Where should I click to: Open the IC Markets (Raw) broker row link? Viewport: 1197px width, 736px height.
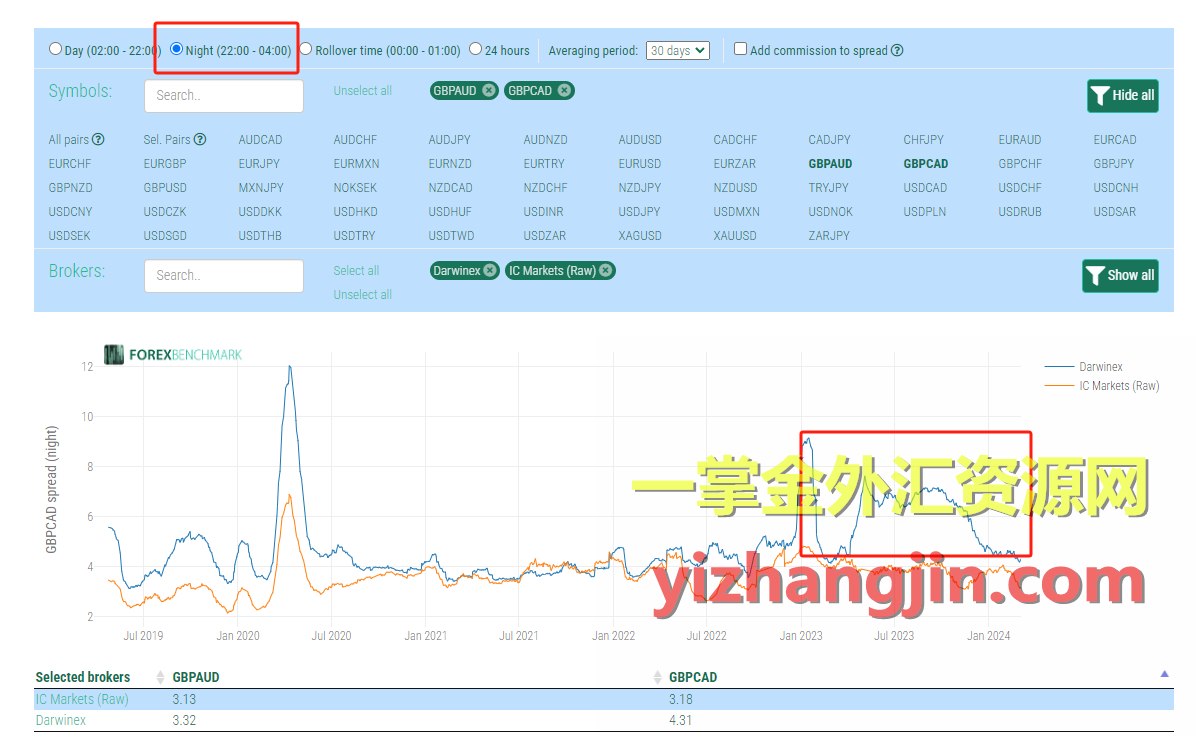[x=82, y=699]
